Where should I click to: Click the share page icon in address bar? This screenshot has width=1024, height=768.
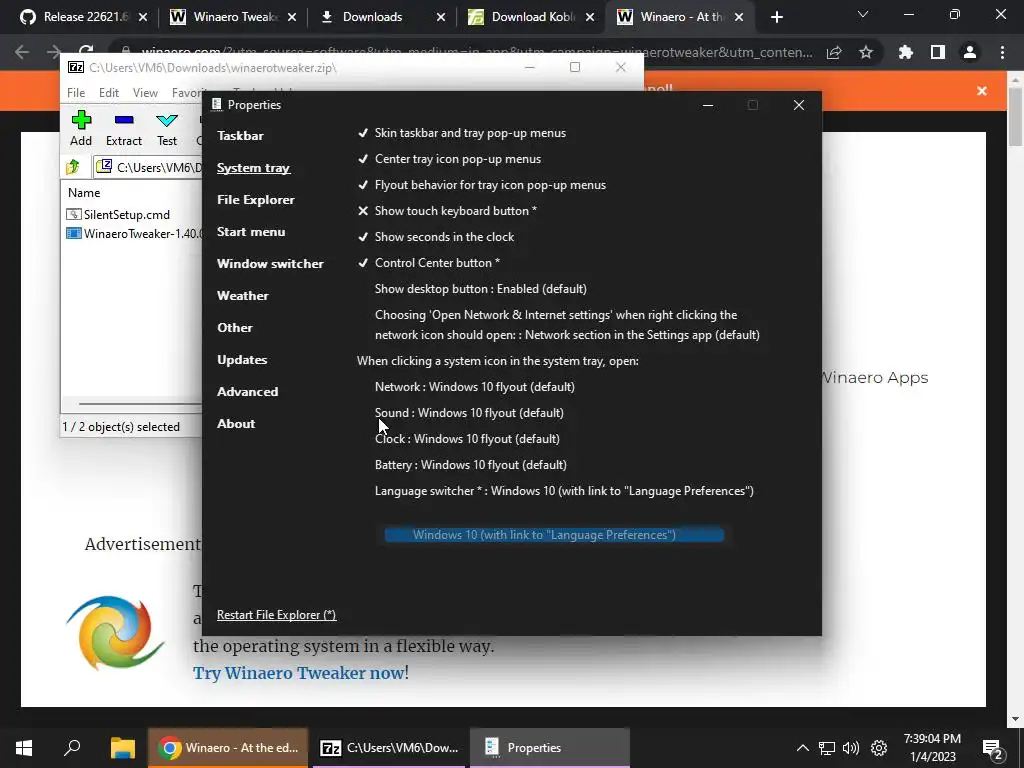pos(834,52)
